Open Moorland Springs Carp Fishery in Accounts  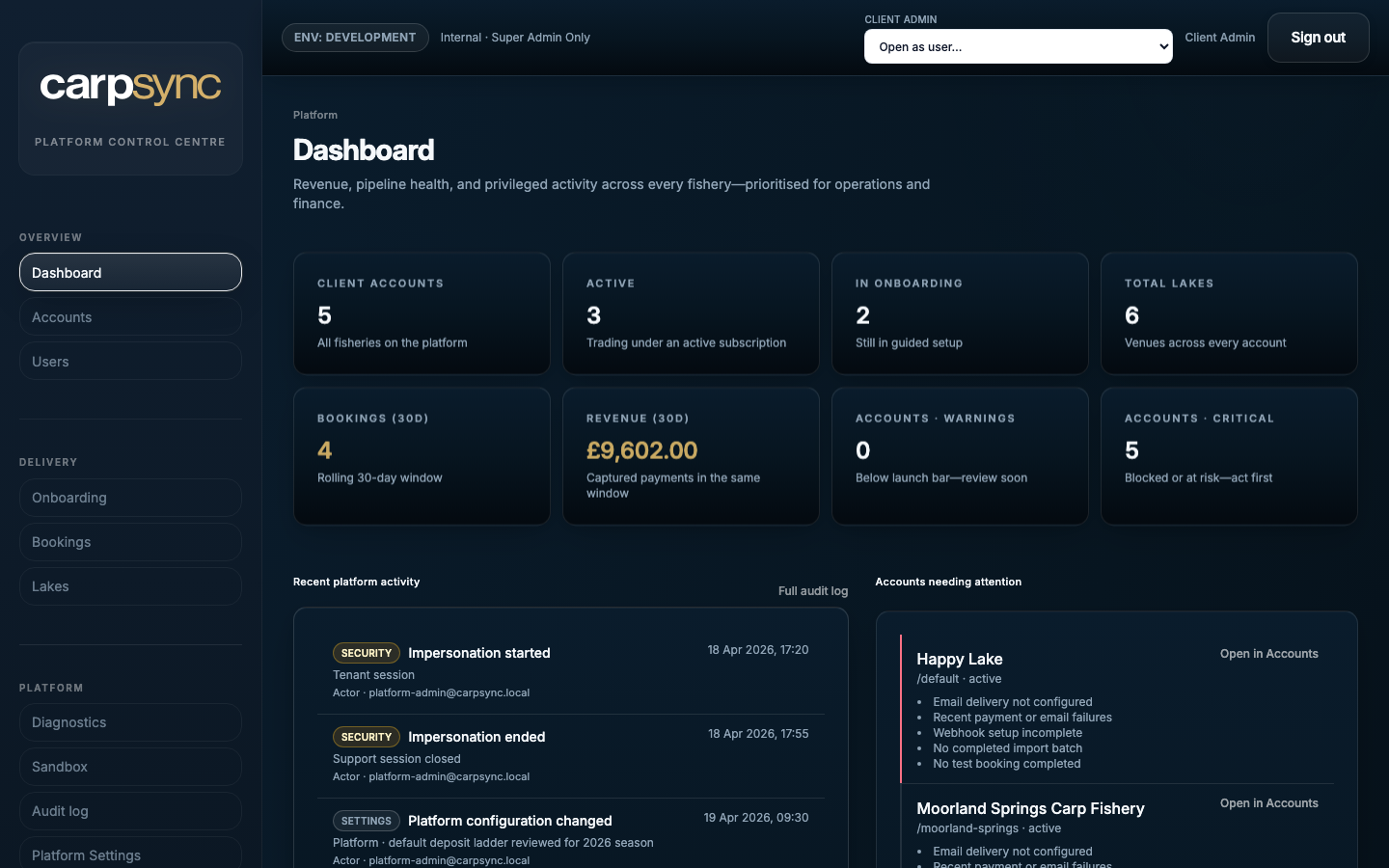(x=1268, y=803)
